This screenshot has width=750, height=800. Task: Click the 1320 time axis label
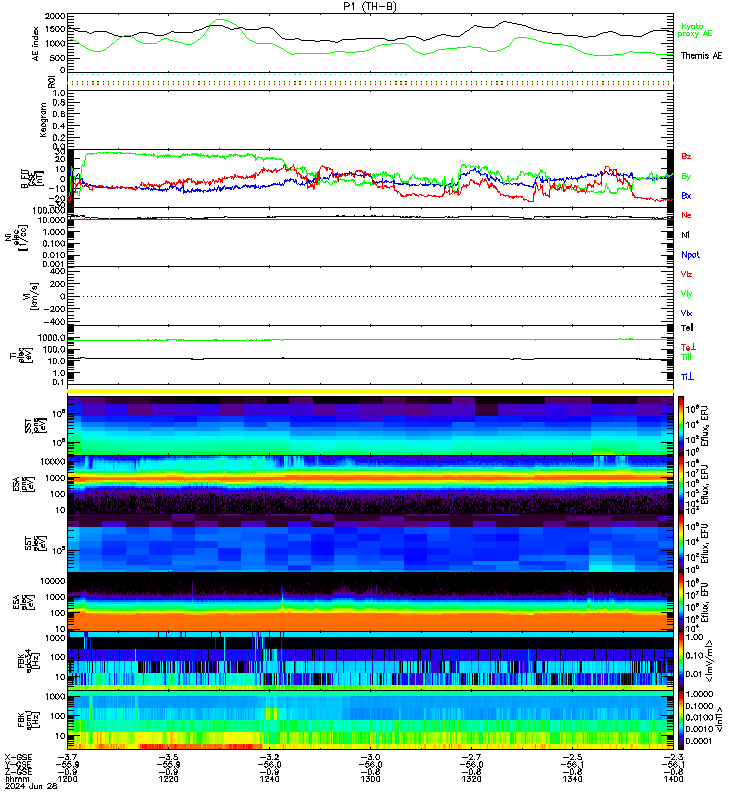[471, 779]
